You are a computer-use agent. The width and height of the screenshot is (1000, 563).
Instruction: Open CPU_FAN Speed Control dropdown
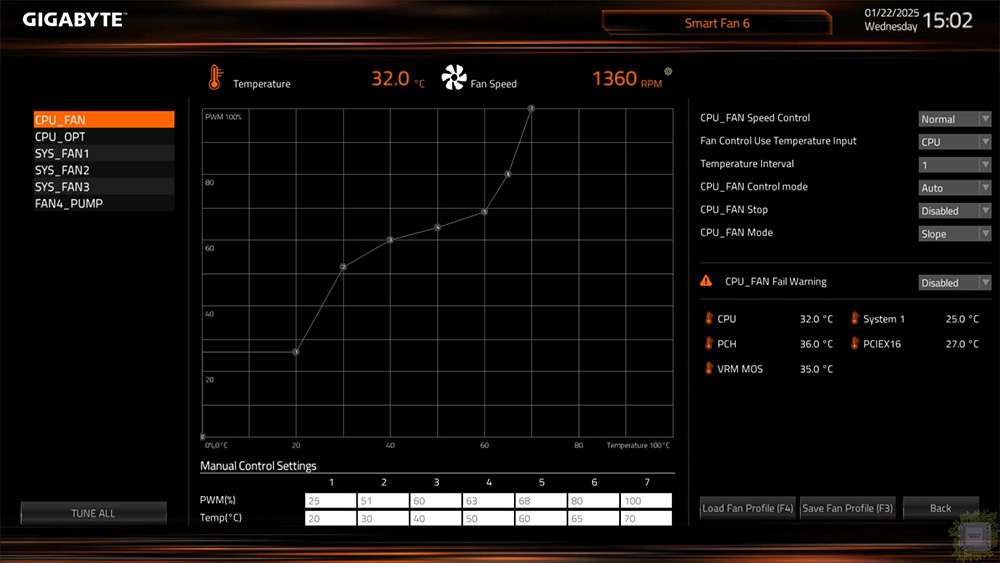tap(955, 119)
